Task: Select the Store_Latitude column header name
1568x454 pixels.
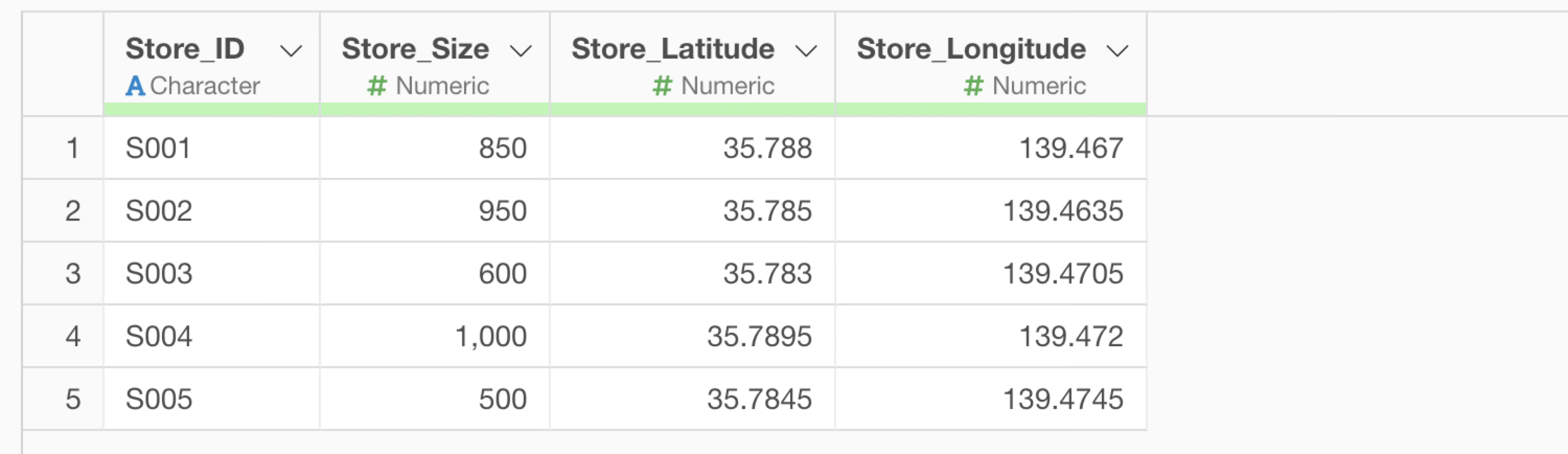Action: pyautogui.click(x=673, y=49)
